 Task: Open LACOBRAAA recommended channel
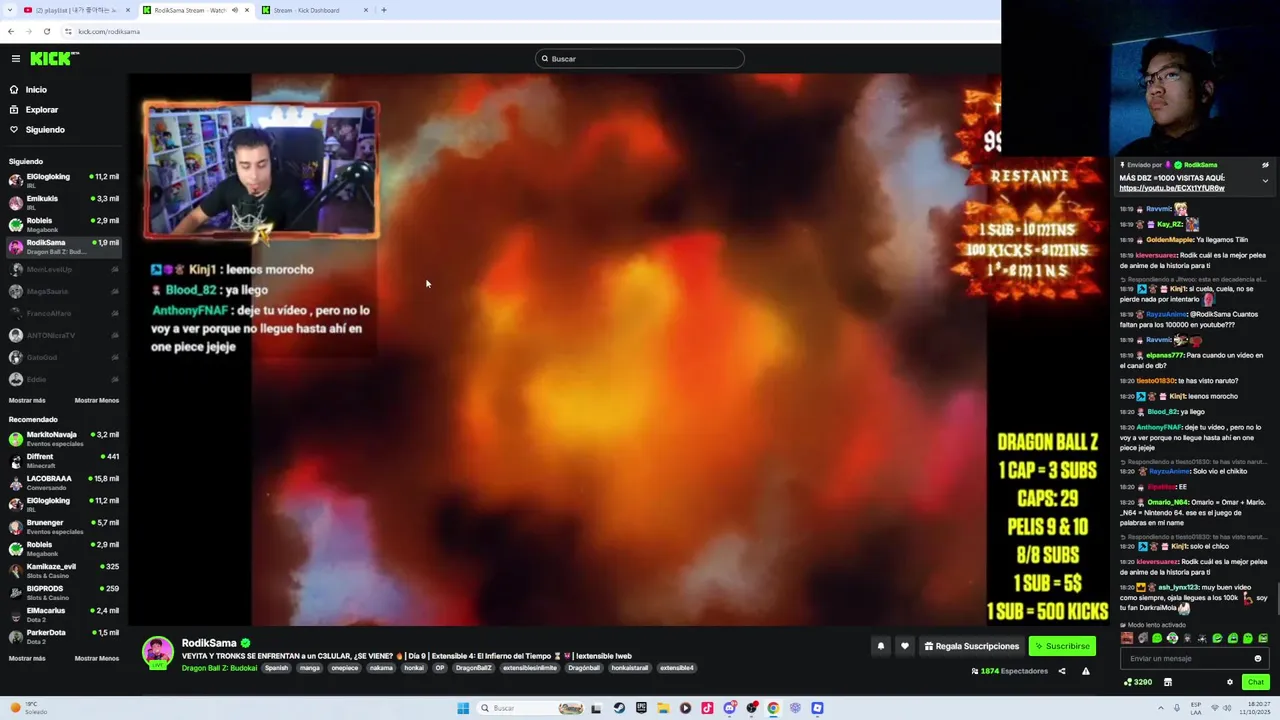pyautogui.click(x=64, y=482)
